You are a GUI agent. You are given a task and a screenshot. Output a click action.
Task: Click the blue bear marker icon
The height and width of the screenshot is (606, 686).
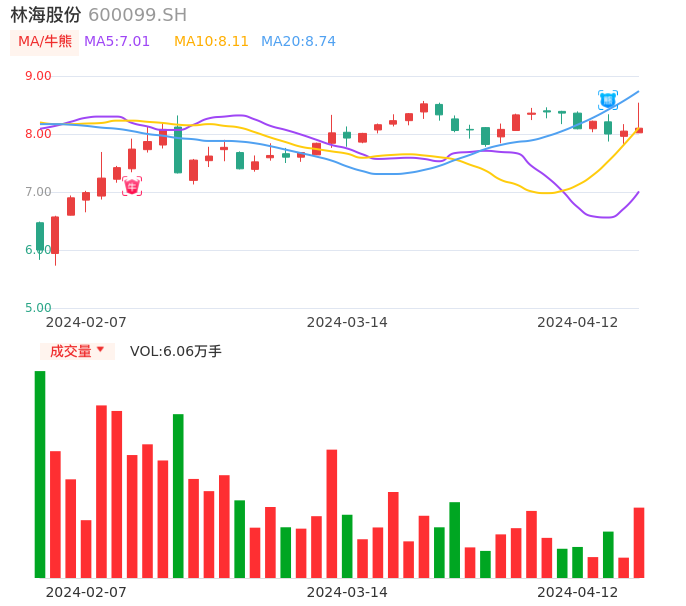pos(608,99)
